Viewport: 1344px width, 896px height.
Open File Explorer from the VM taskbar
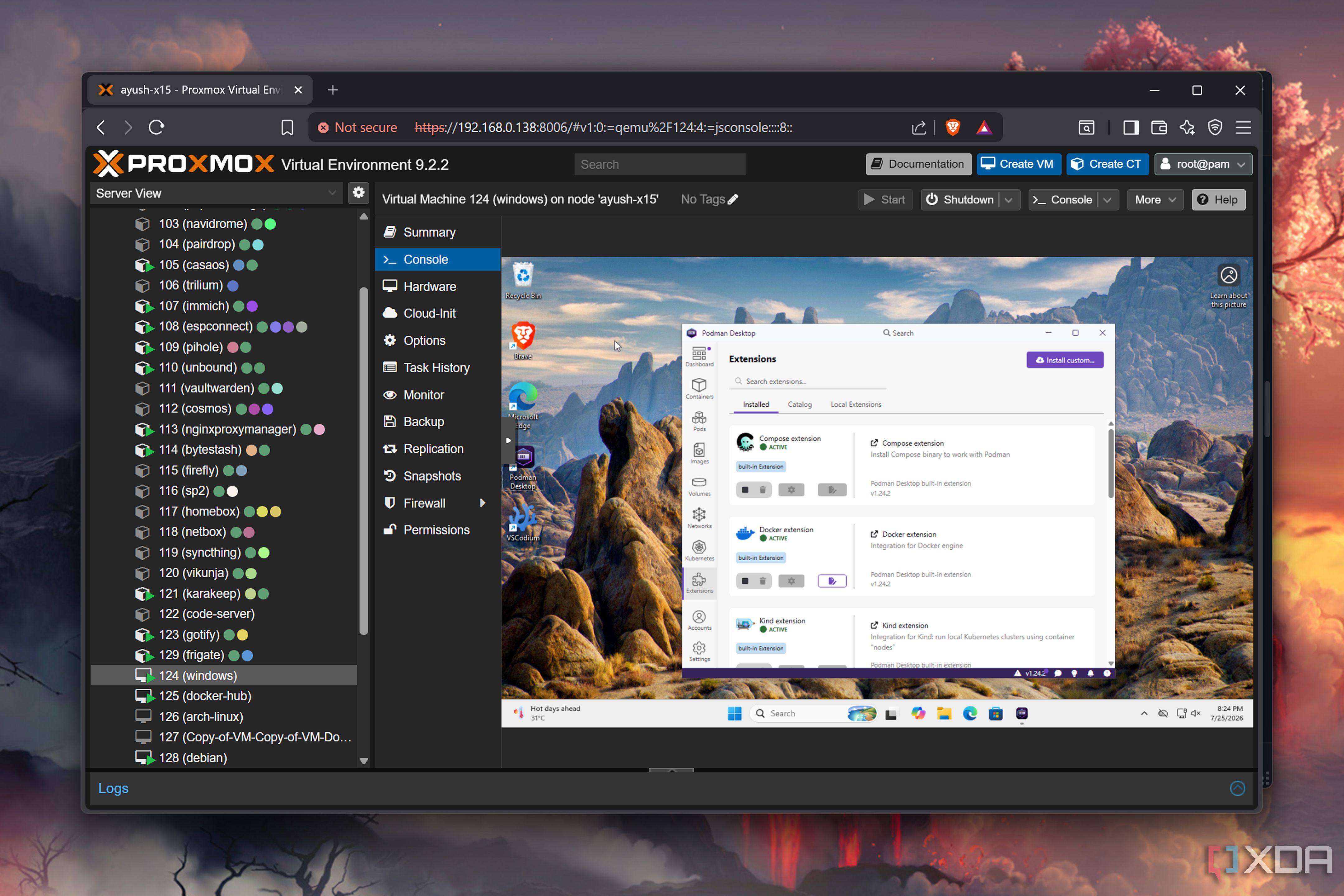click(x=943, y=713)
